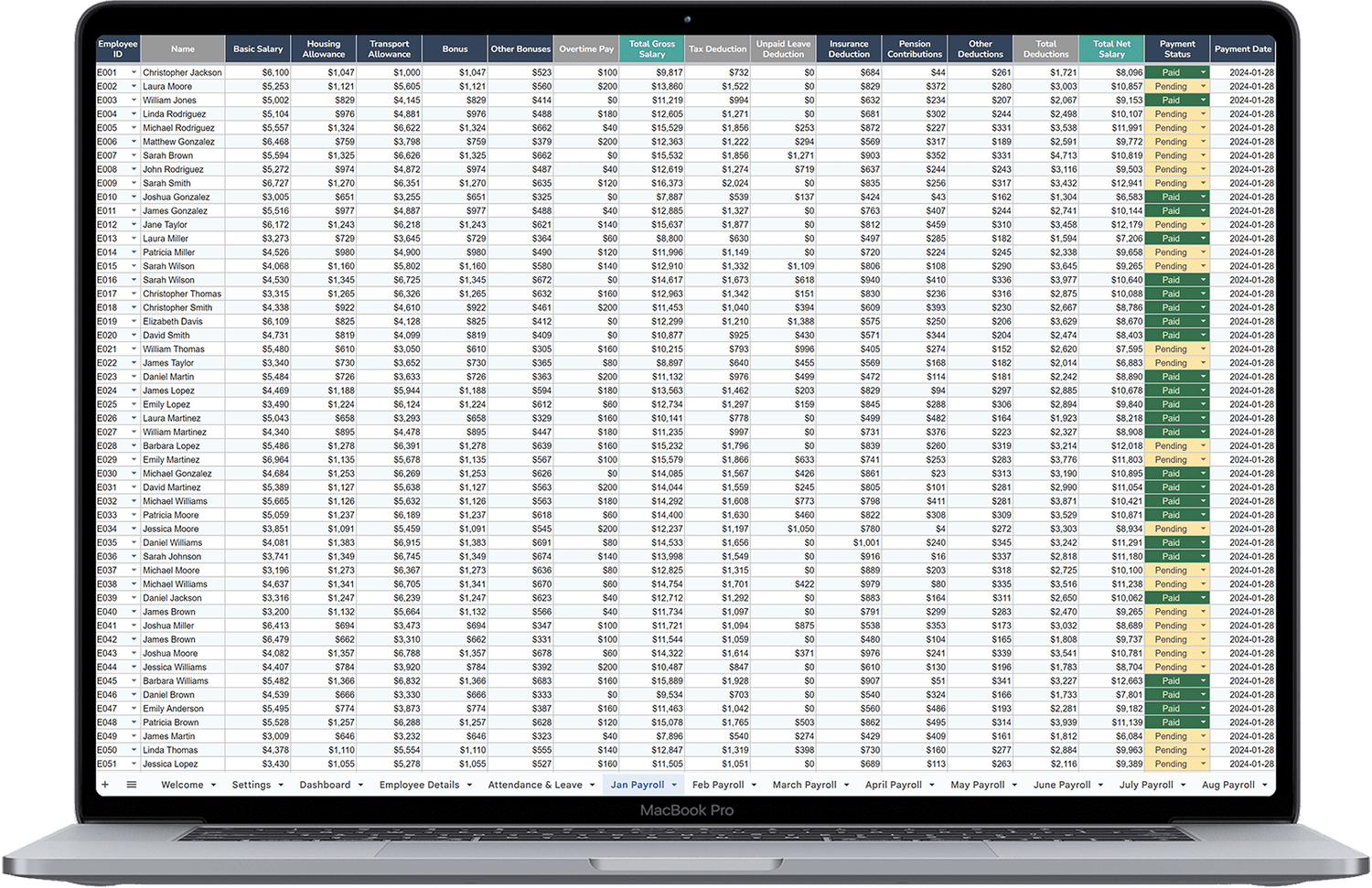The width and height of the screenshot is (1372, 888).
Task: Open the Aug Payroll sheet tab
Action: pos(1228,785)
